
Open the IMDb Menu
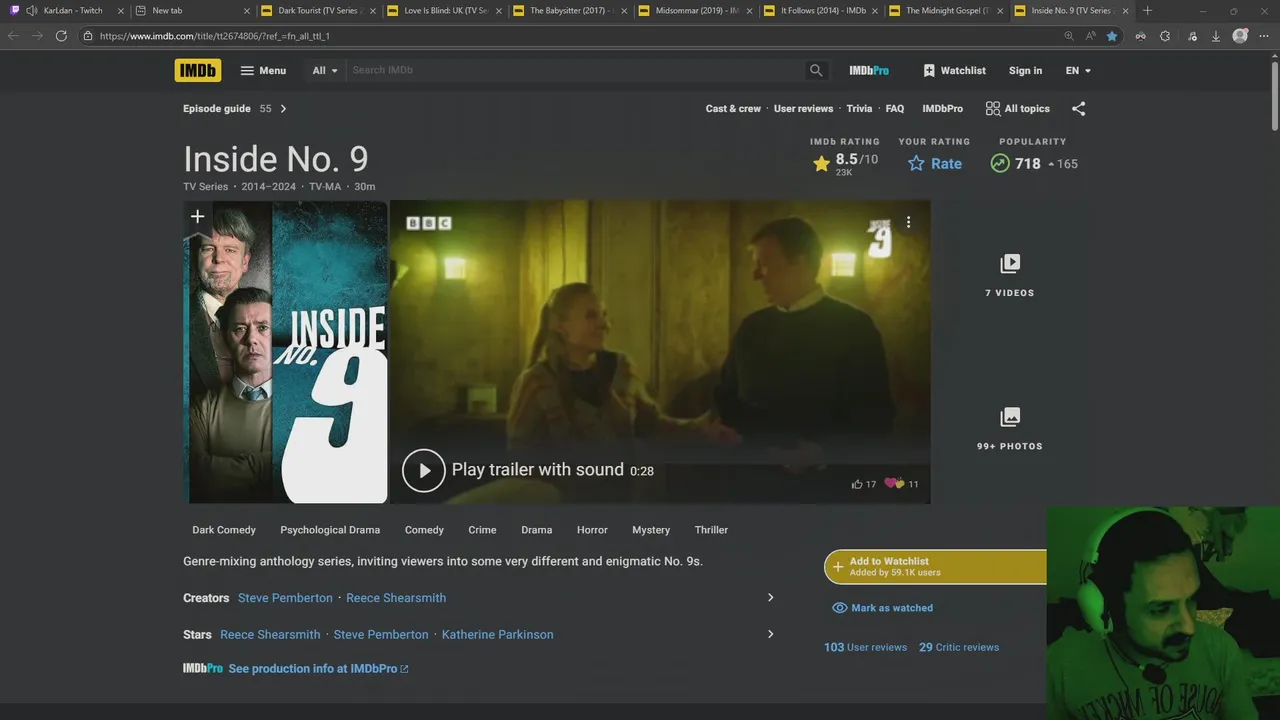coord(263,70)
